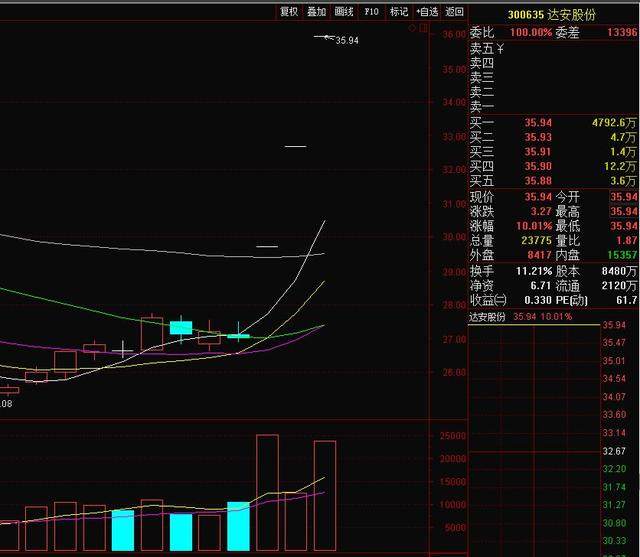640x557 pixels.
Task: Select the rightmost volume bar
Action: point(325,496)
